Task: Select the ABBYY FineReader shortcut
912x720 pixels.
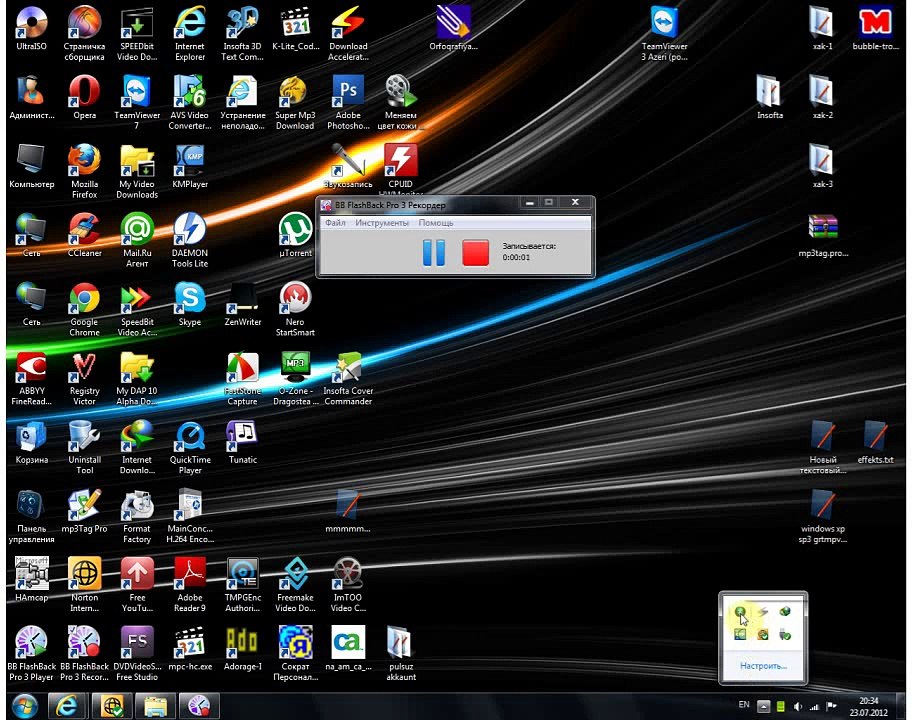Action: (x=31, y=379)
